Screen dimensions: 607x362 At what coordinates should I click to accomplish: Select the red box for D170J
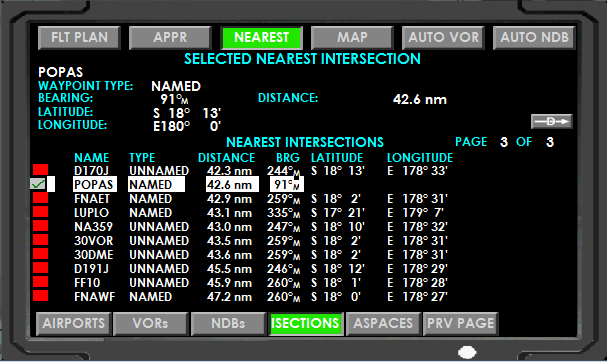click(40, 170)
